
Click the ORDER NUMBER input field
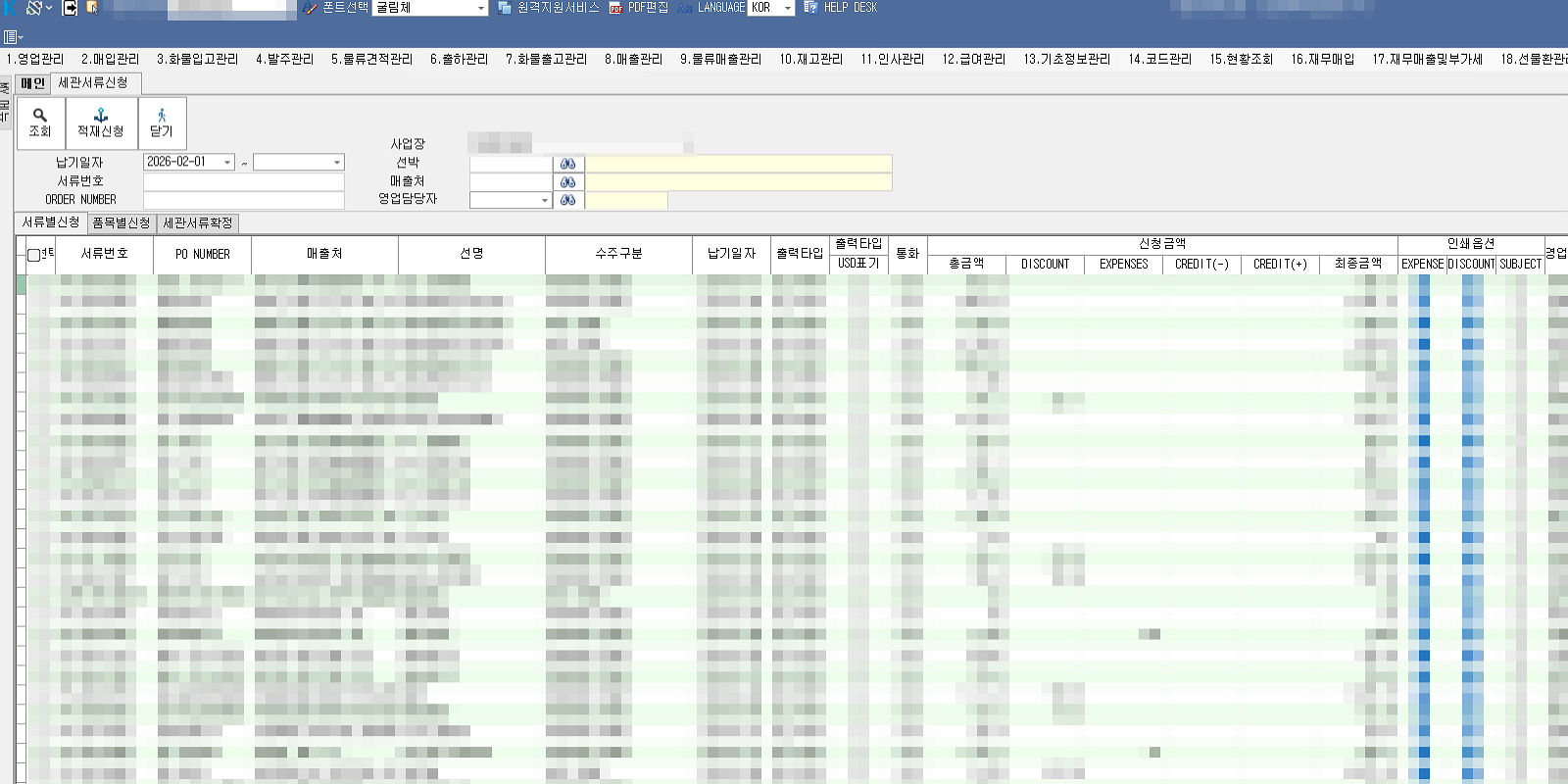coord(243,200)
